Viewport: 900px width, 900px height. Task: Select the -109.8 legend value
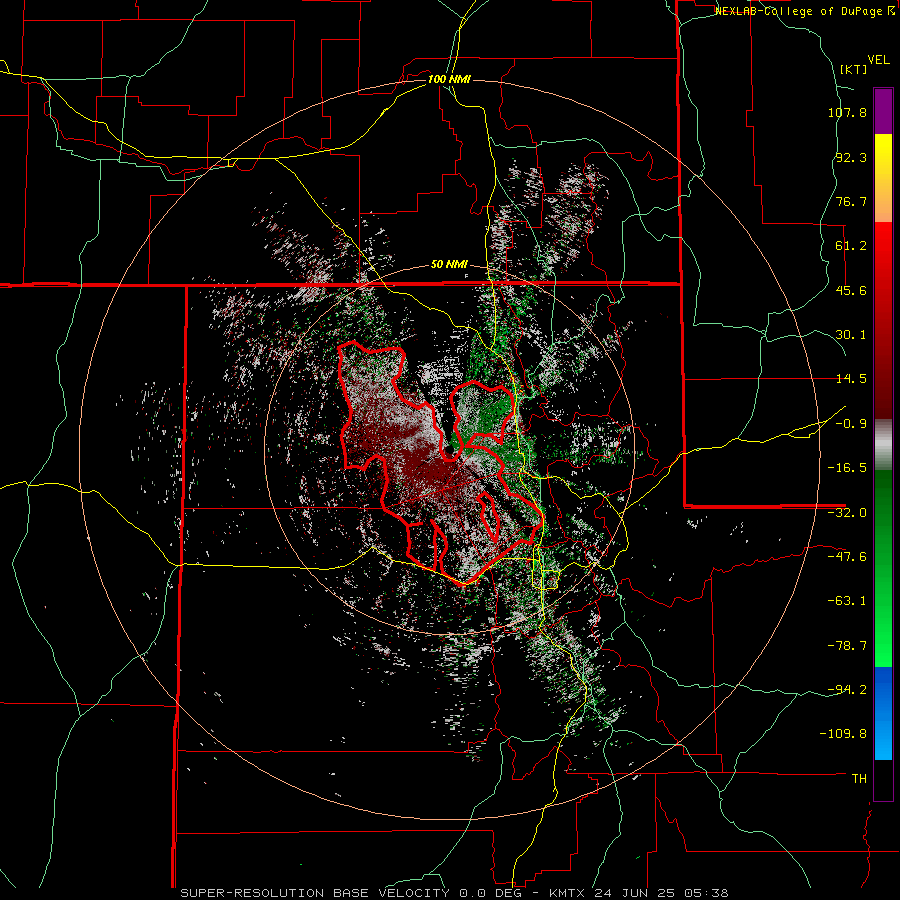click(x=844, y=734)
